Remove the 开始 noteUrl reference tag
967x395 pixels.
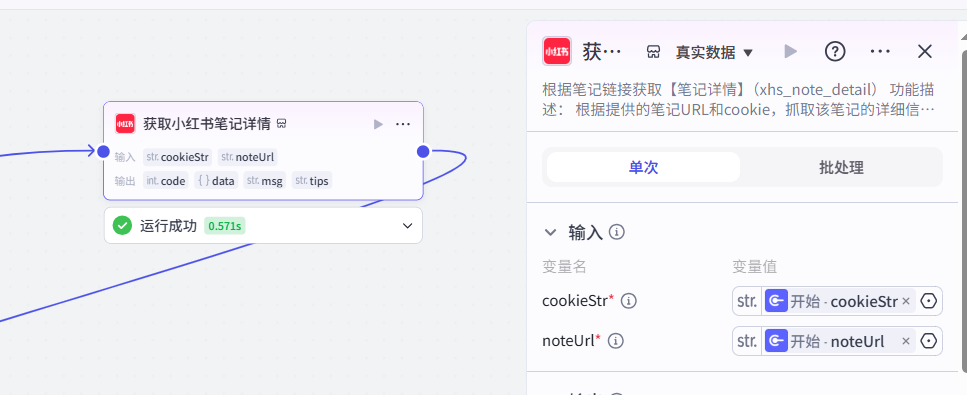pos(906,341)
